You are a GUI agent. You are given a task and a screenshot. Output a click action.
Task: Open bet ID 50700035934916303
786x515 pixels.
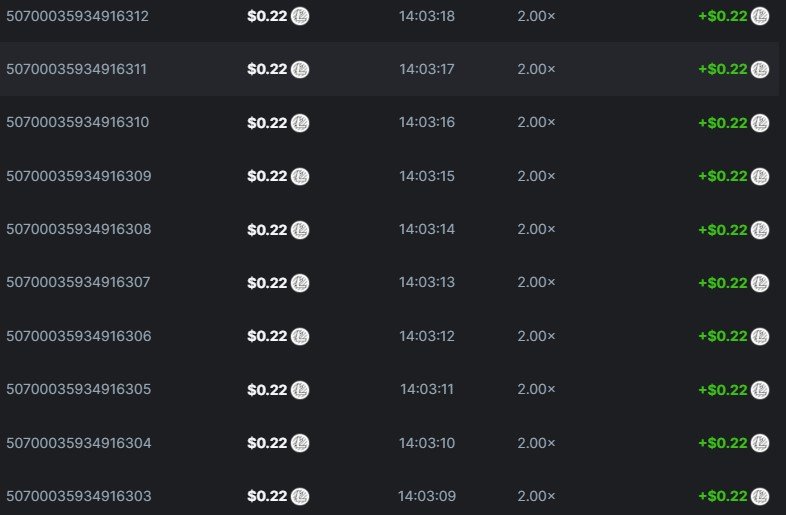(78, 496)
